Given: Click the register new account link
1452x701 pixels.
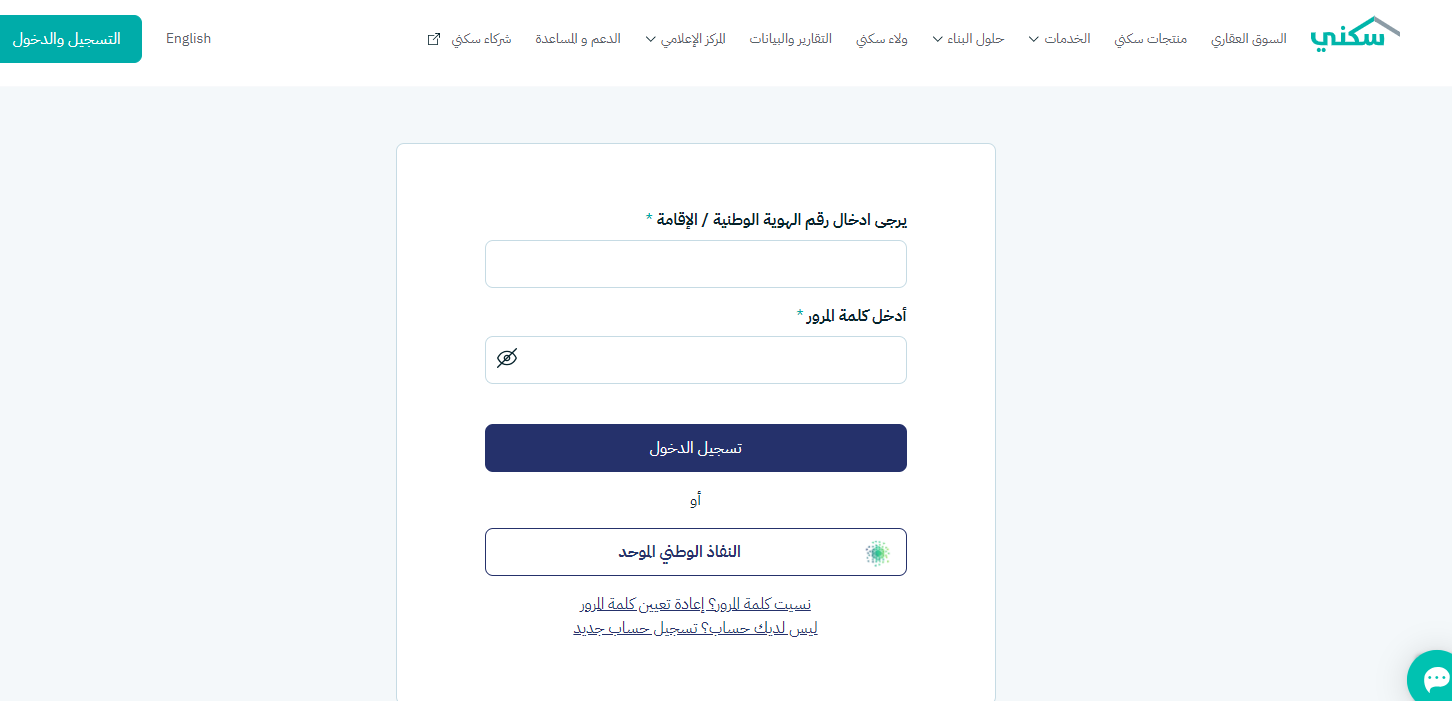Looking at the screenshot, I should [695, 628].
